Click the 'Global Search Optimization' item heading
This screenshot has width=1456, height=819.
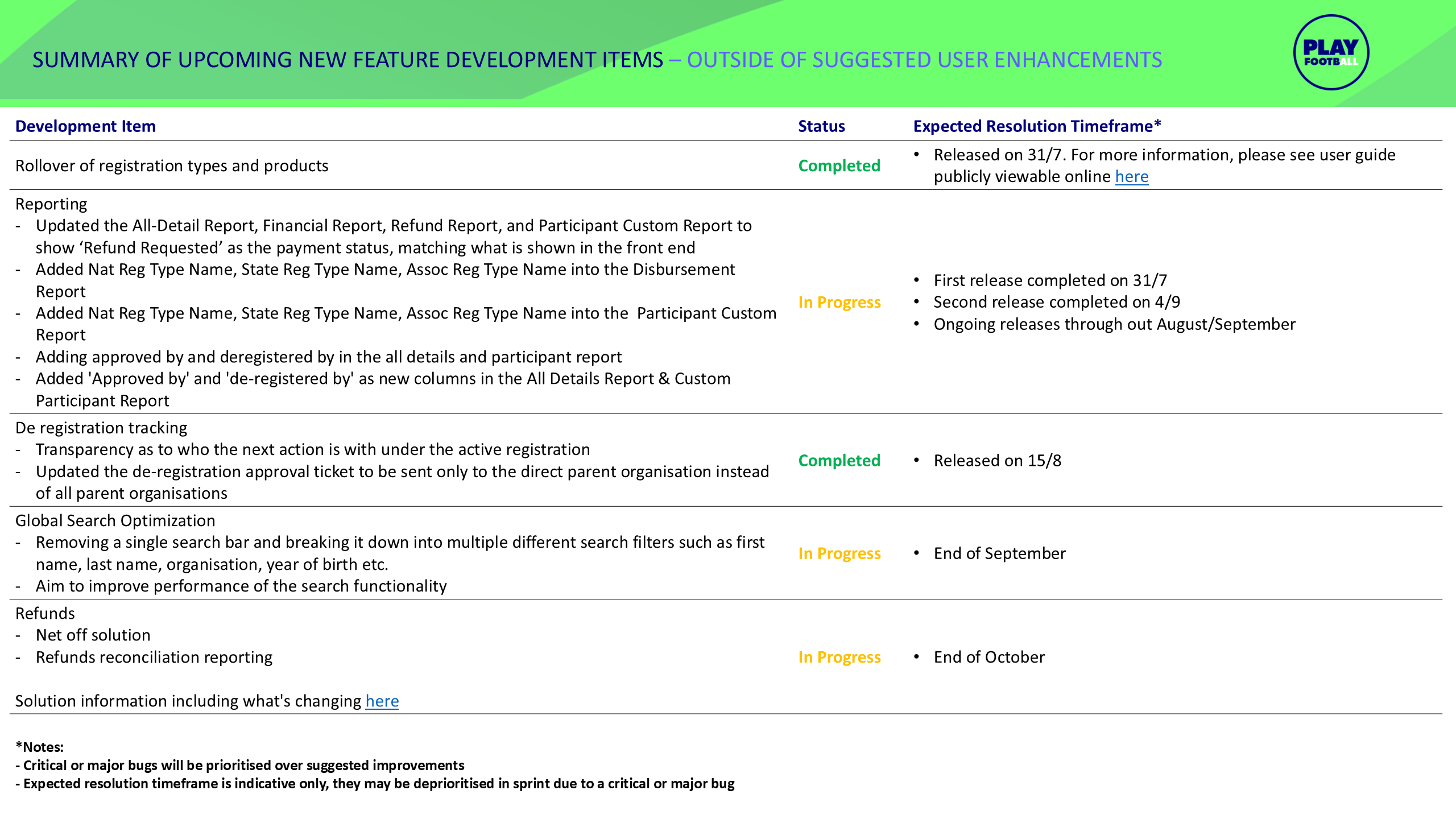click(115, 520)
